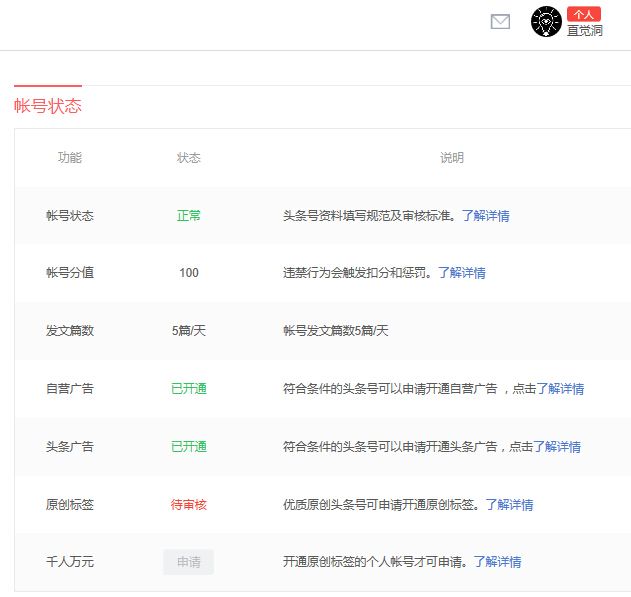Screen dimensions: 631x597
Task: Click the green 正常 status
Action: (189, 216)
